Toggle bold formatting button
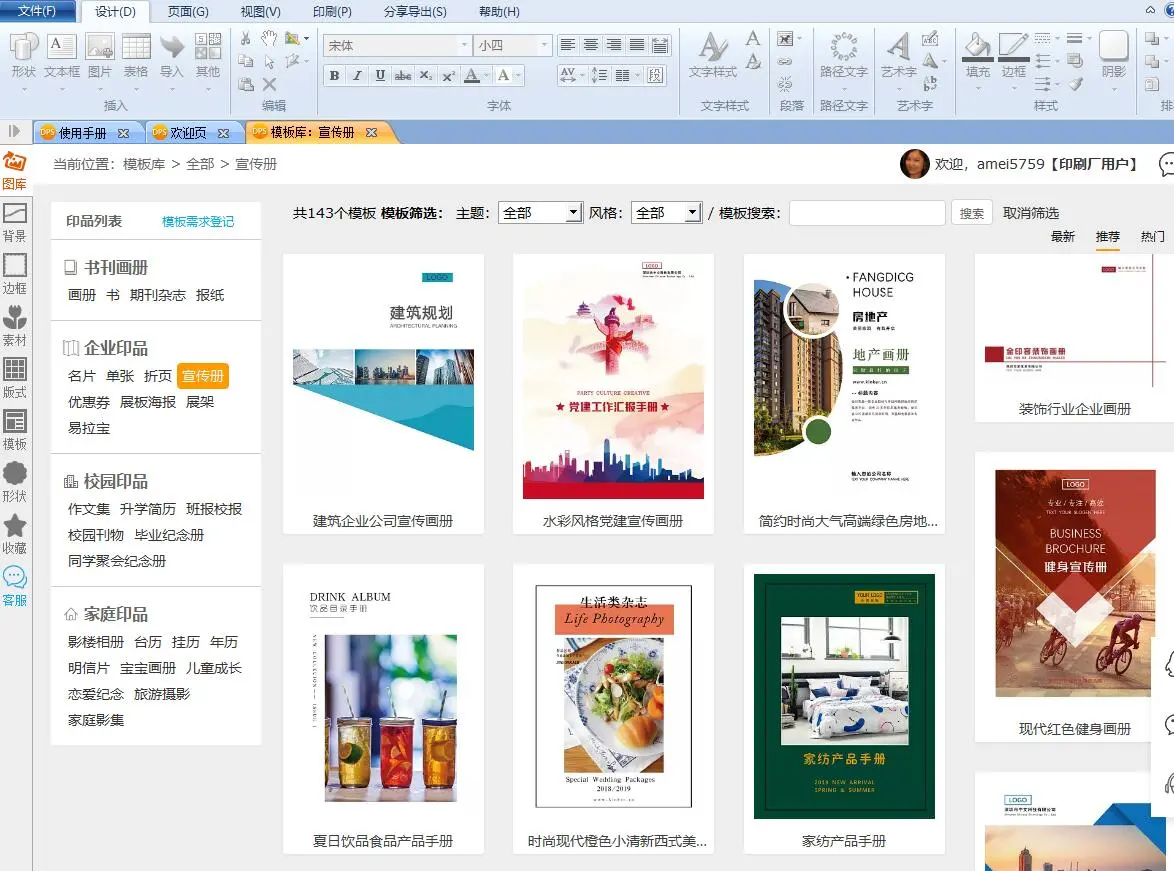The width and height of the screenshot is (1174, 871). tap(334, 76)
